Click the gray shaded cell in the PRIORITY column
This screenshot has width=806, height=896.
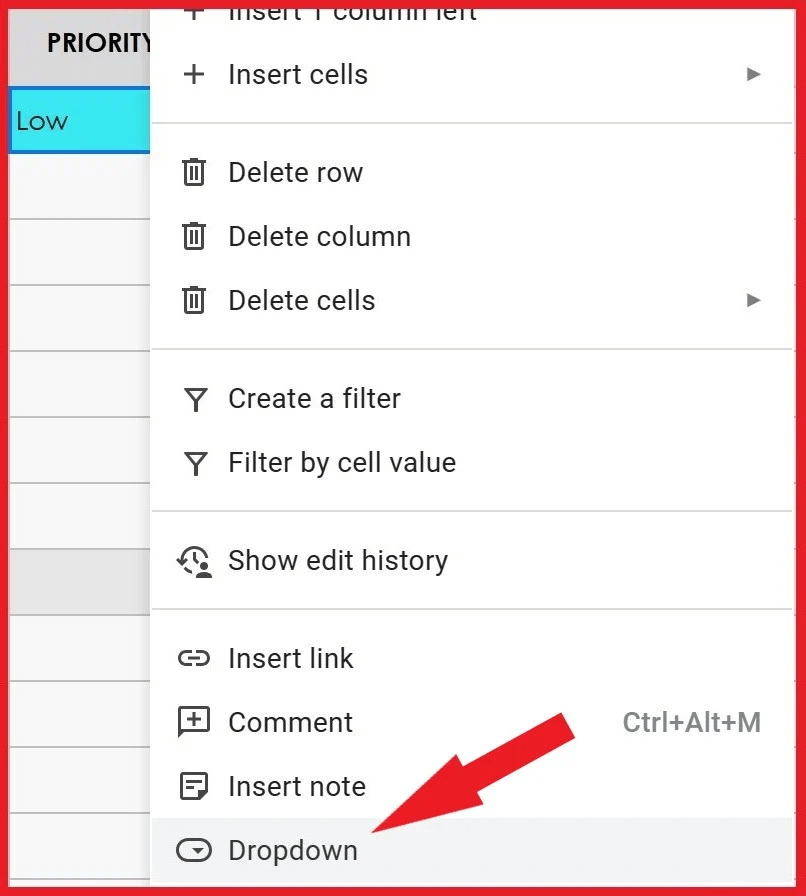(x=80, y=582)
